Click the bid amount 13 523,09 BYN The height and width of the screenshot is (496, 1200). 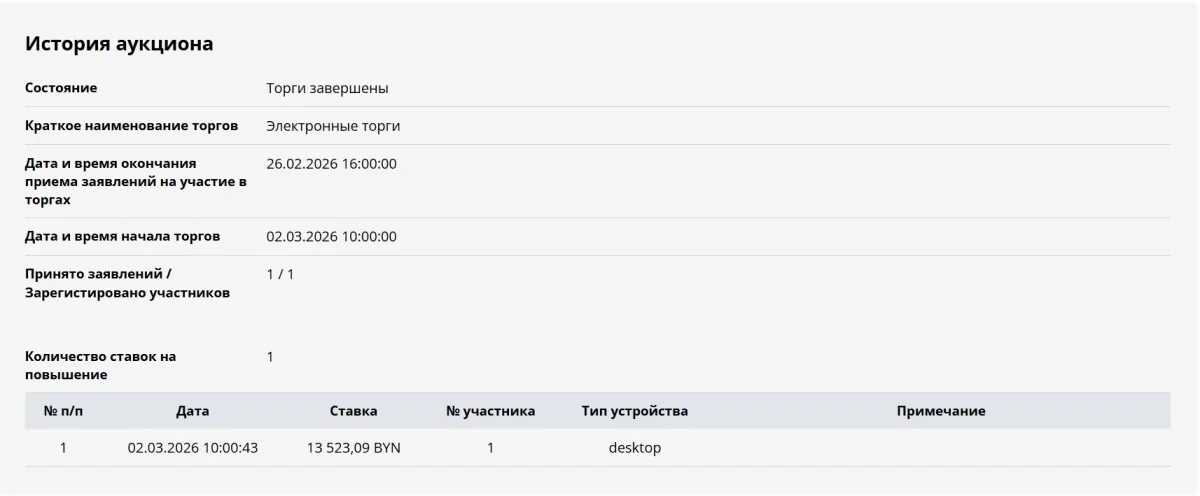click(353, 448)
